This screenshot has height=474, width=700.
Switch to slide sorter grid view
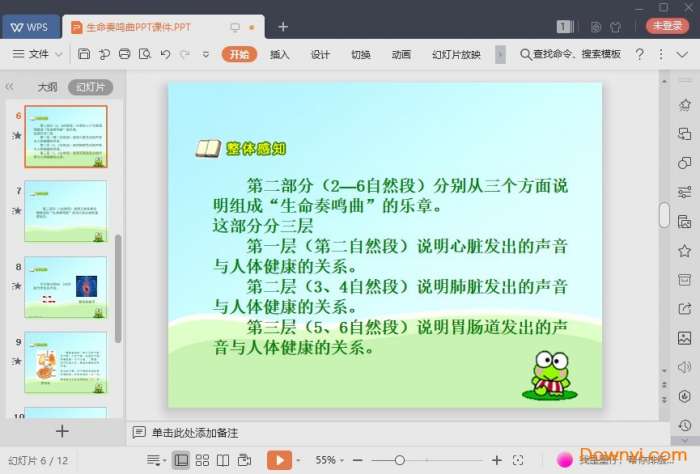coord(202,460)
